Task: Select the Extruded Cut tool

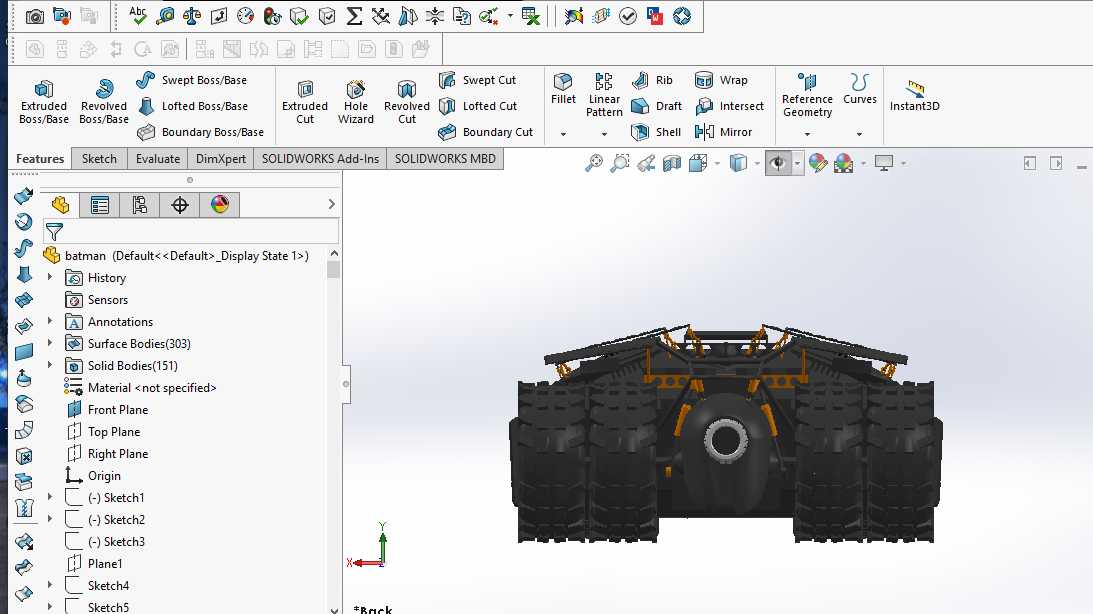Action: pos(305,101)
